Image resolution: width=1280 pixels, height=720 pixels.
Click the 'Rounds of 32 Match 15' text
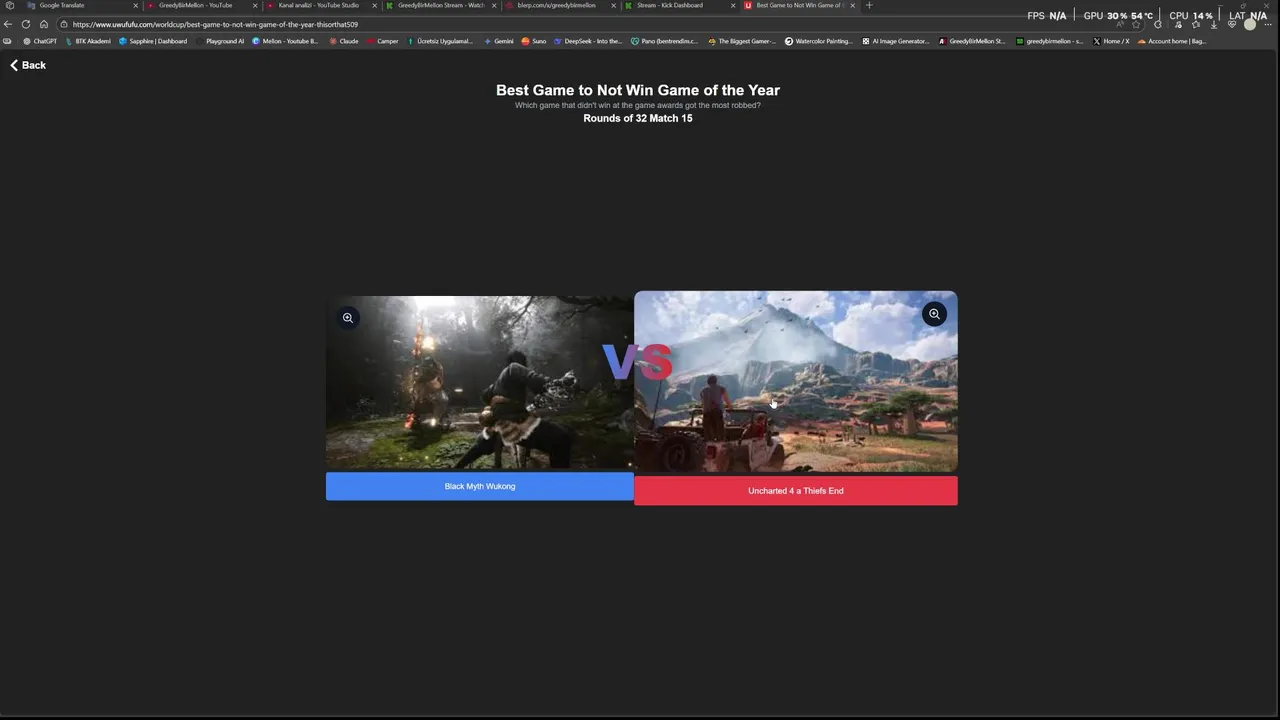pyautogui.click(x=638, y=118)
